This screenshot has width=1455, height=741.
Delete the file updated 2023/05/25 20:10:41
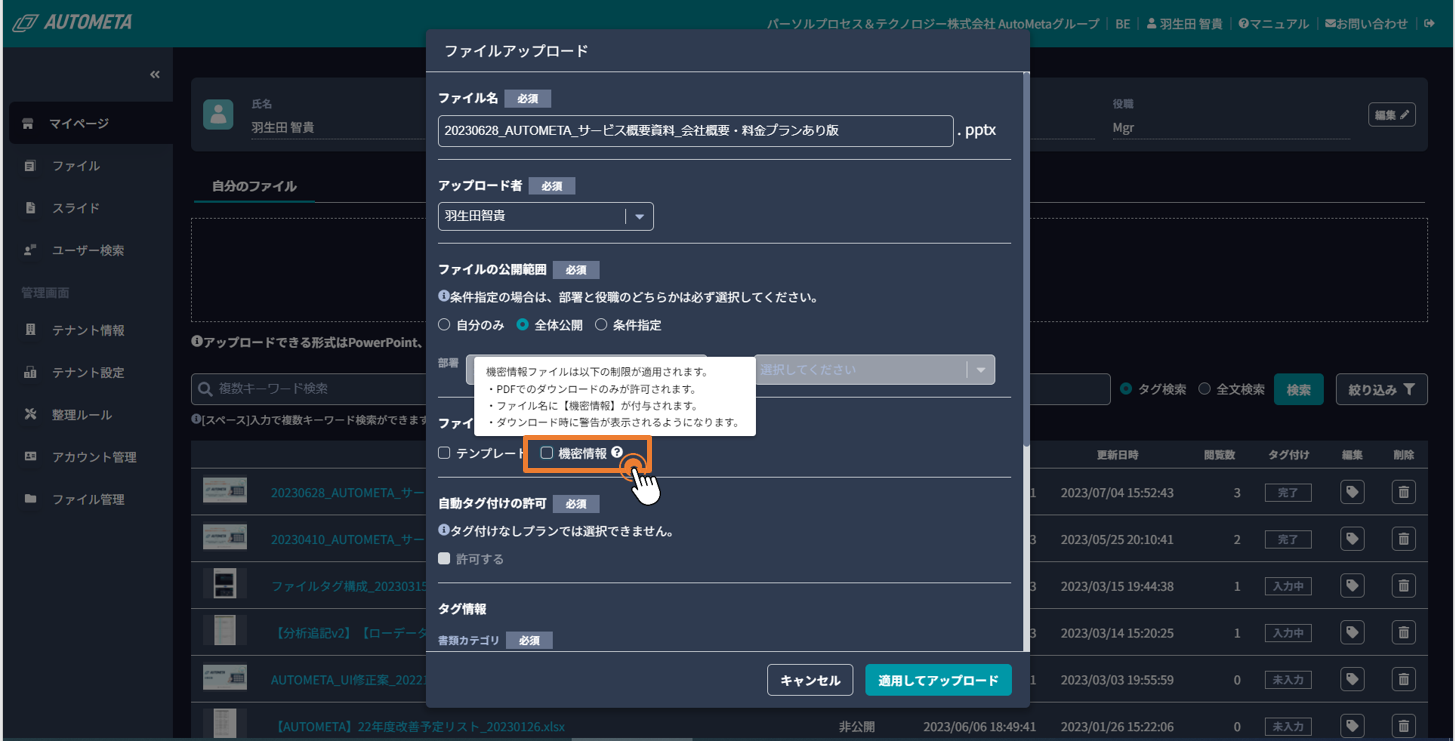[x=1404, y=539]
